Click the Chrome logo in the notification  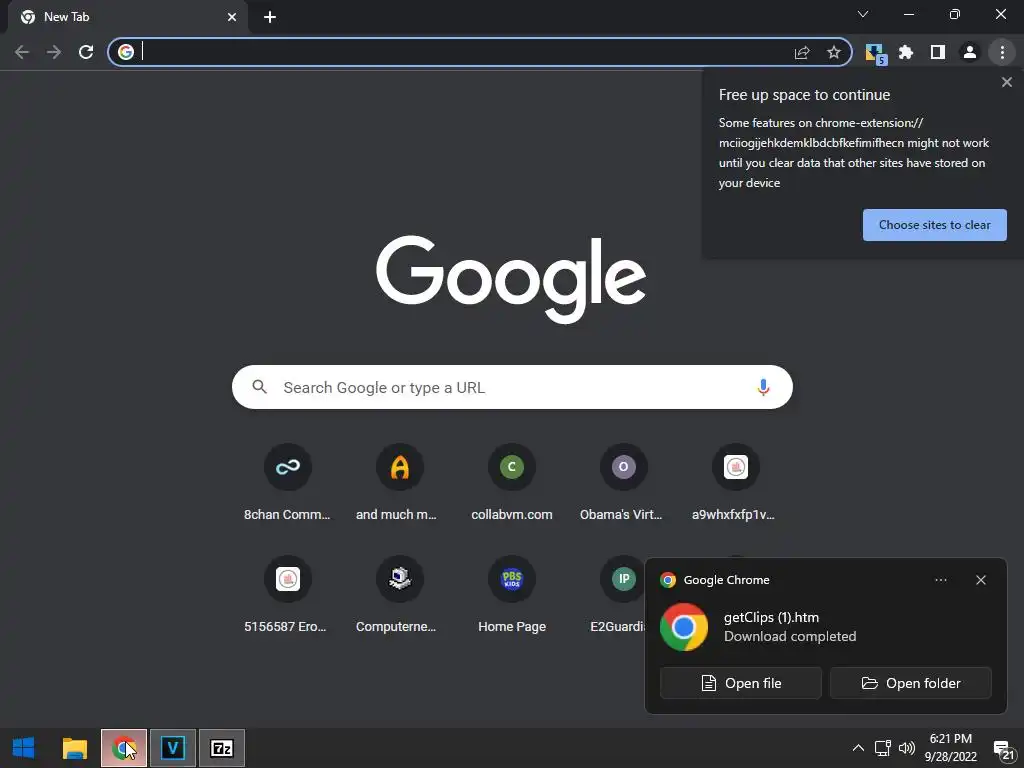point(684,627)
